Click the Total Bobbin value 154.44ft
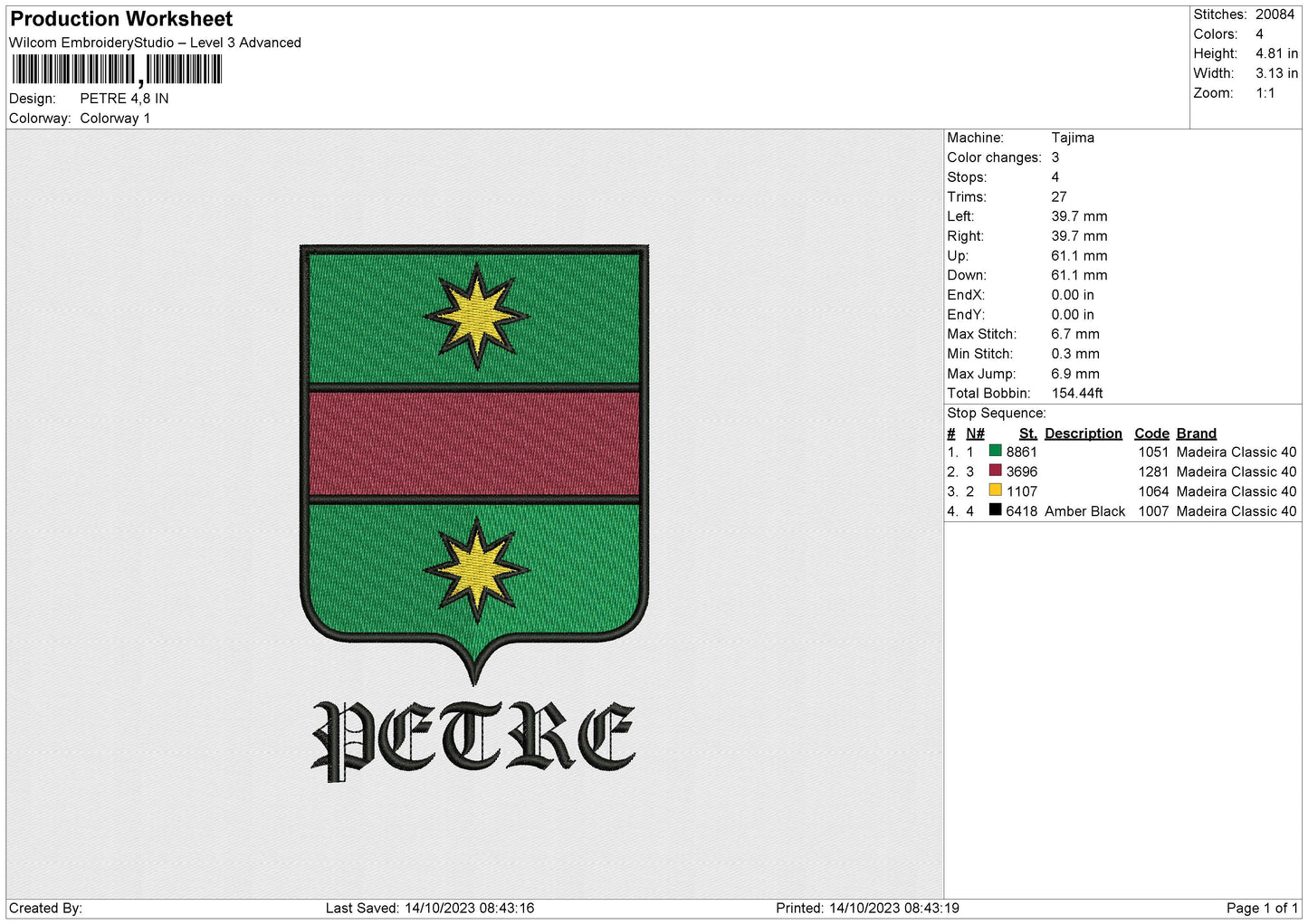This screenshot has height=924, width=1308. coord(1077,394)
